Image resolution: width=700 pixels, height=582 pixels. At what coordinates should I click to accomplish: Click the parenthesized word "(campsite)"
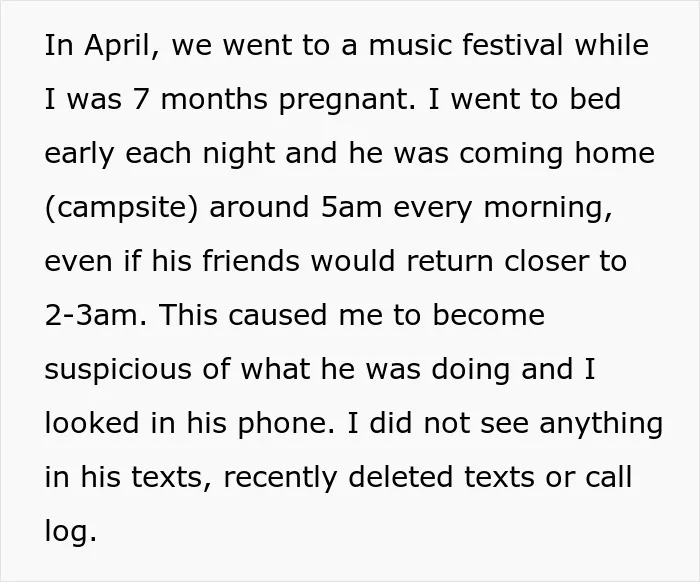click(121, 208)
